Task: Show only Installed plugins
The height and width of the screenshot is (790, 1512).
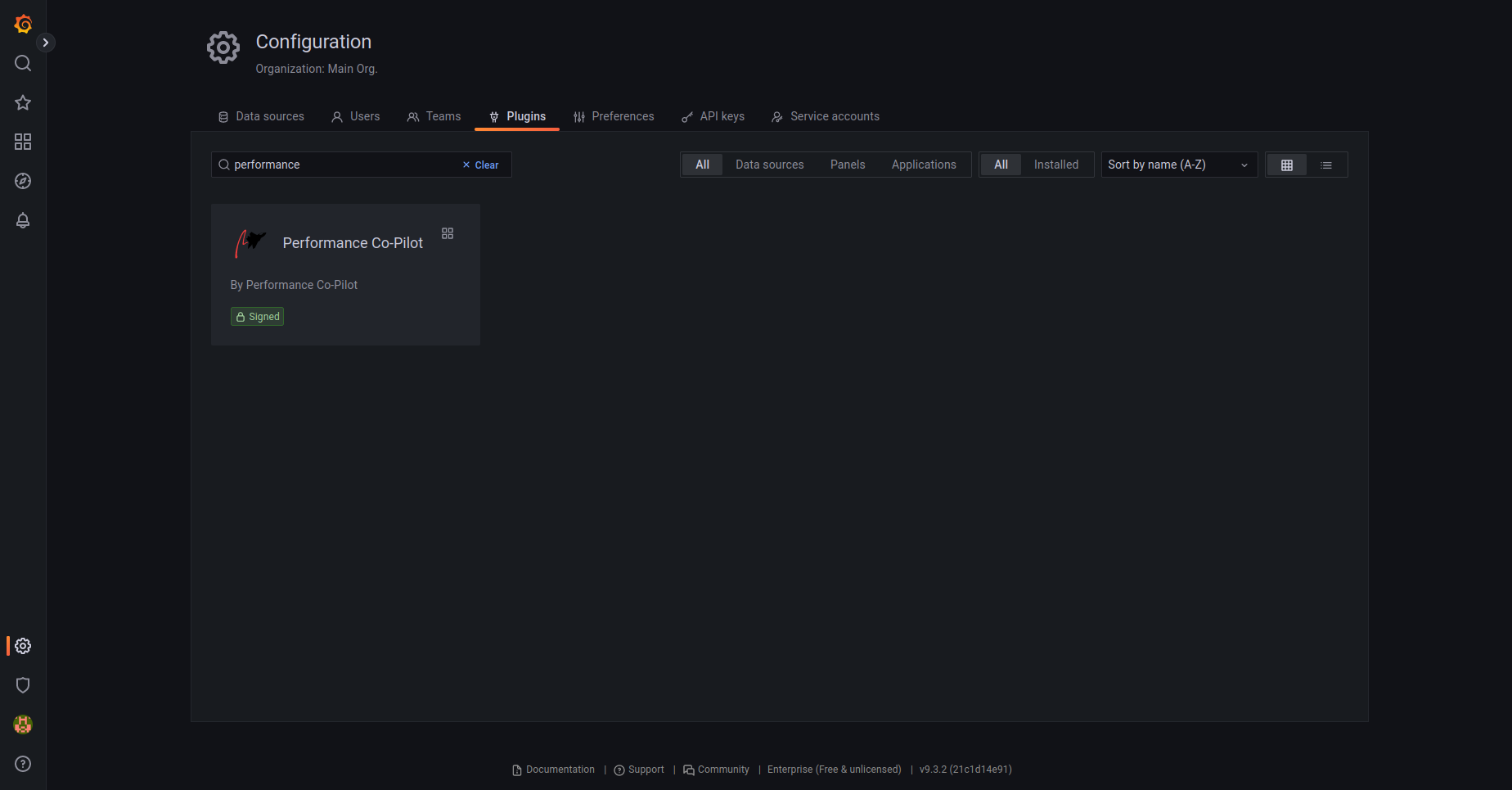Action: pos(1056,165)
